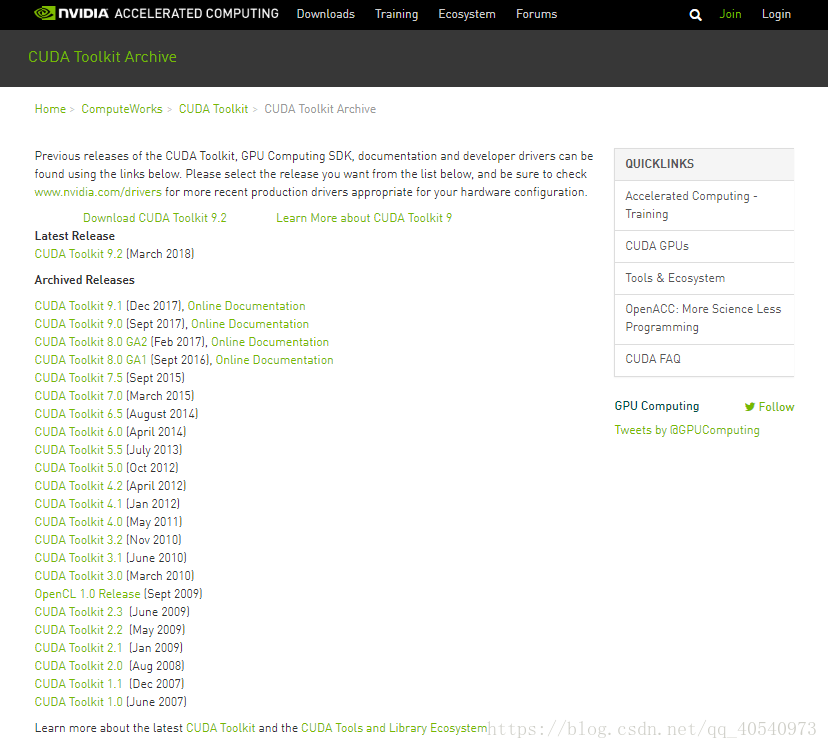Go to Home breadcrumb
828x749 pixels.
tap(50, 109)
